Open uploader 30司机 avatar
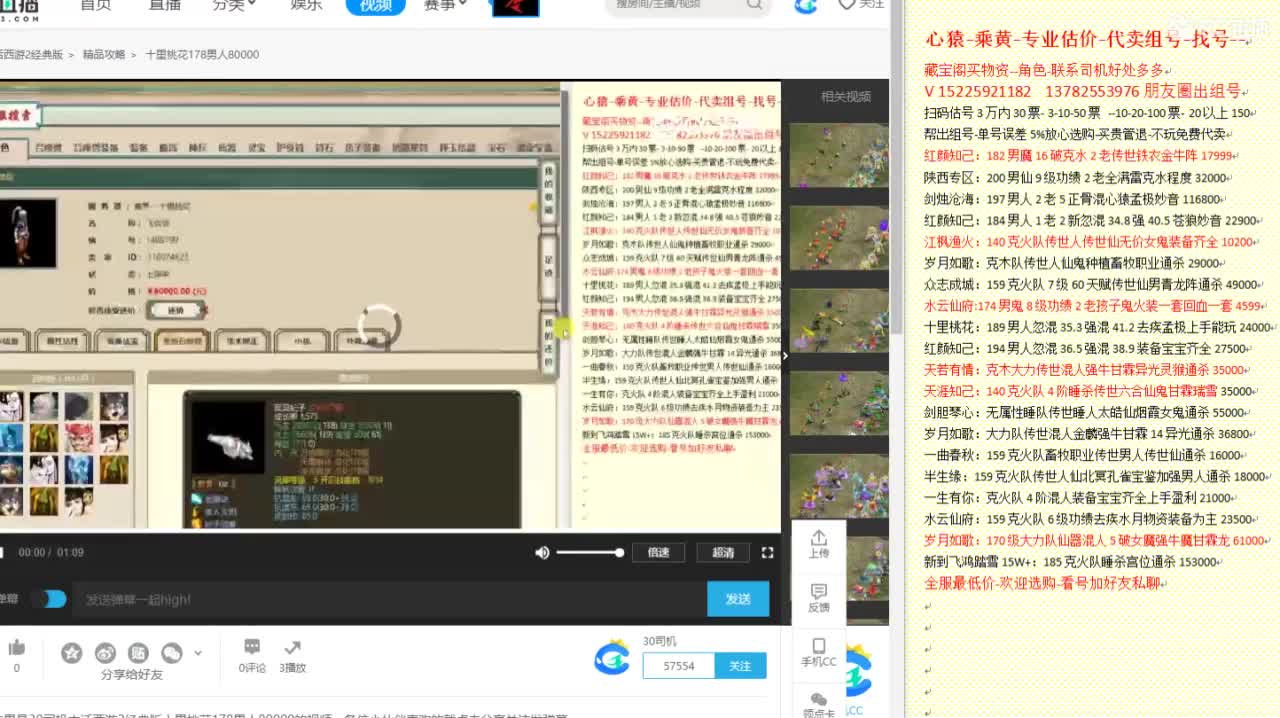The image size is (1280, 718). tap(612, 658)
